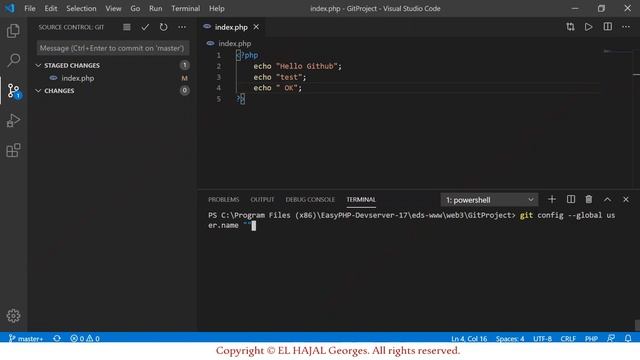Click the terminal scrollbar thumb
This screenshot has height=360, width=640.
(637, 324)
